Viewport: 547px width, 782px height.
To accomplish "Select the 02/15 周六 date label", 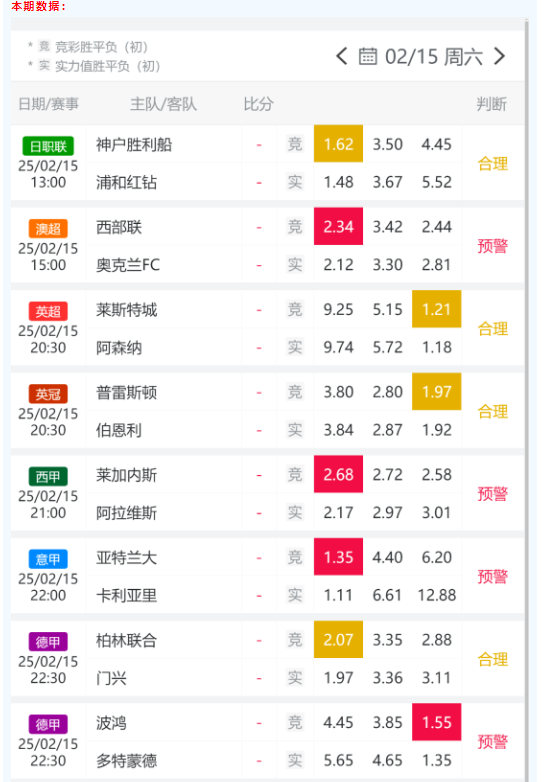I will point(433,56).
